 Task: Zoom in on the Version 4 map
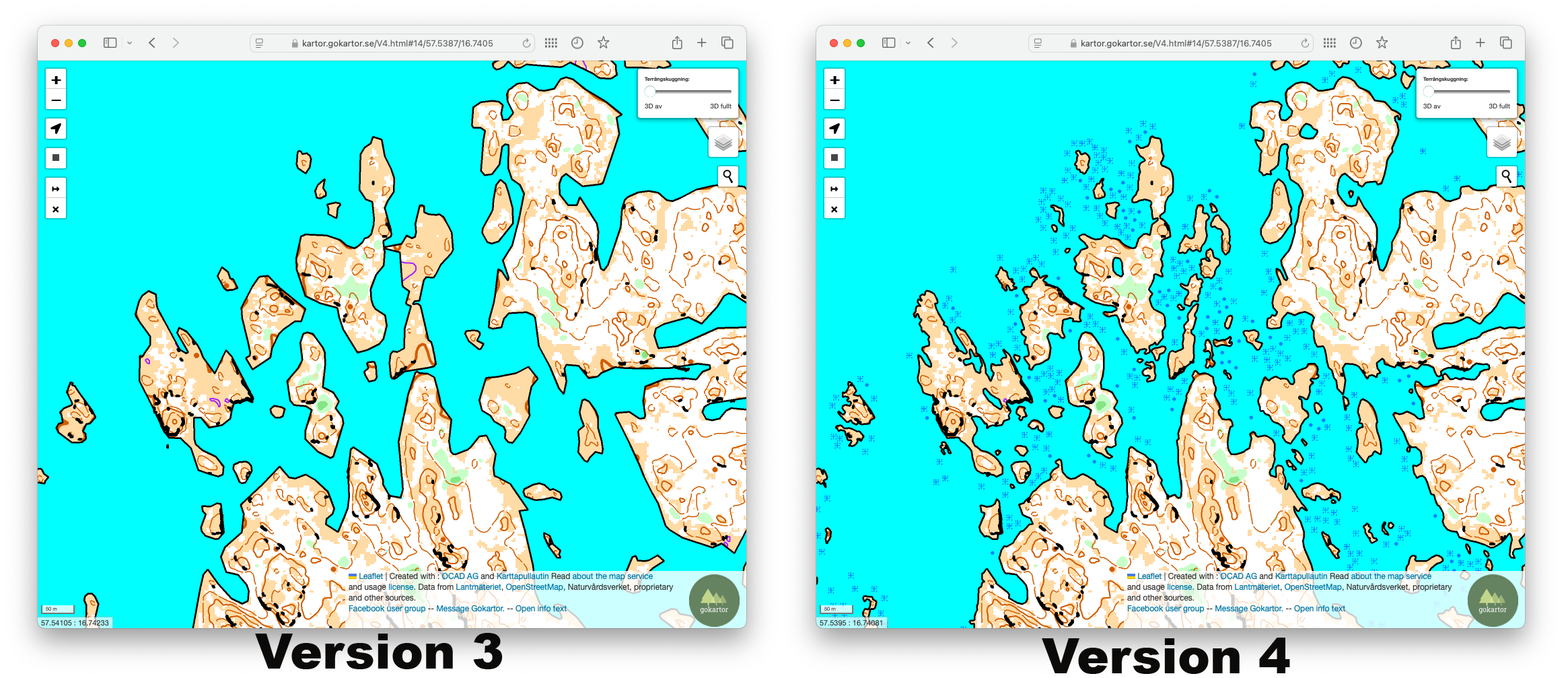(x=834, y=79)
